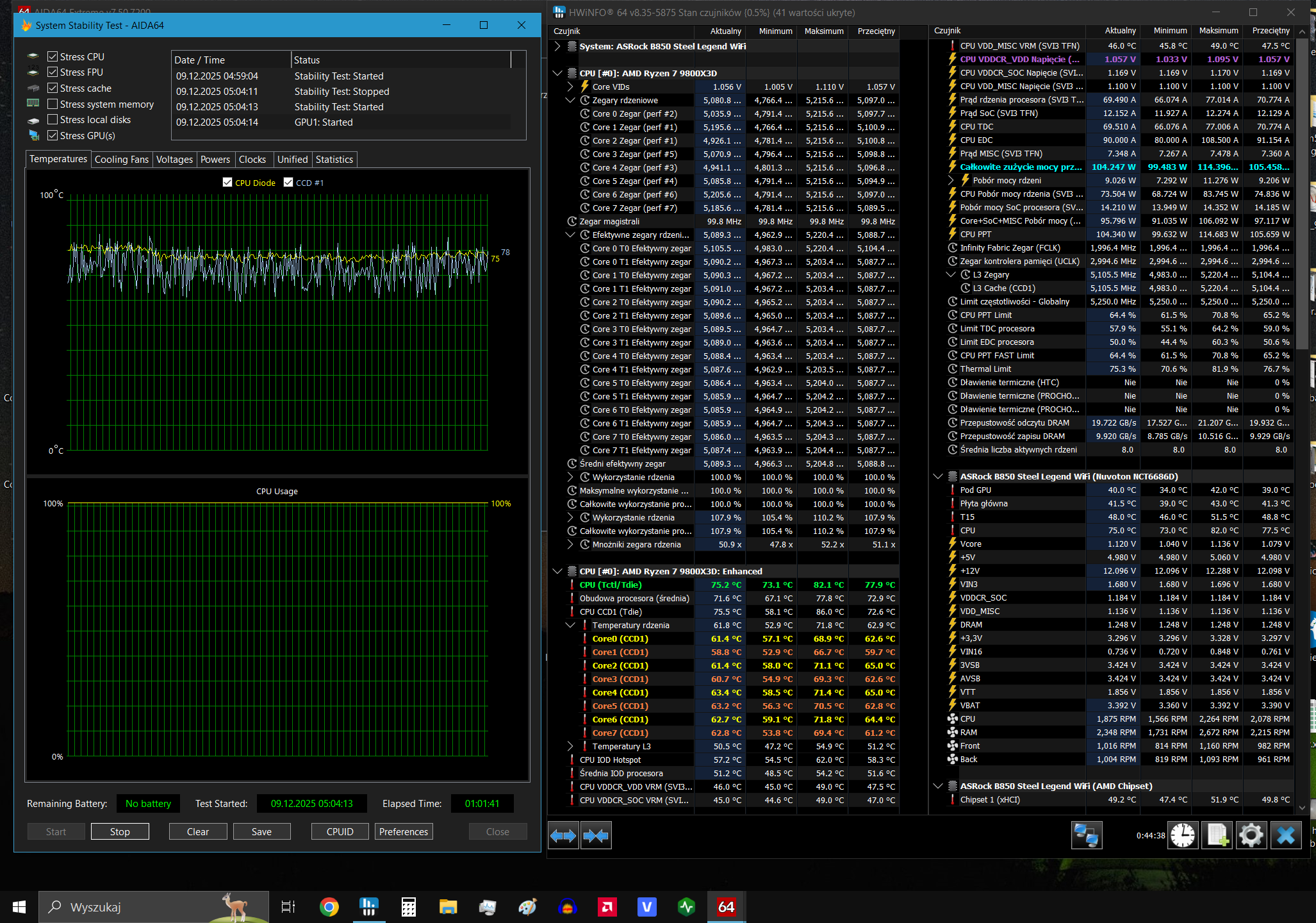Toggle the CPU Diode graph checkbox
The height and width of the screenshot is (923, 1316).
point(227,183)
